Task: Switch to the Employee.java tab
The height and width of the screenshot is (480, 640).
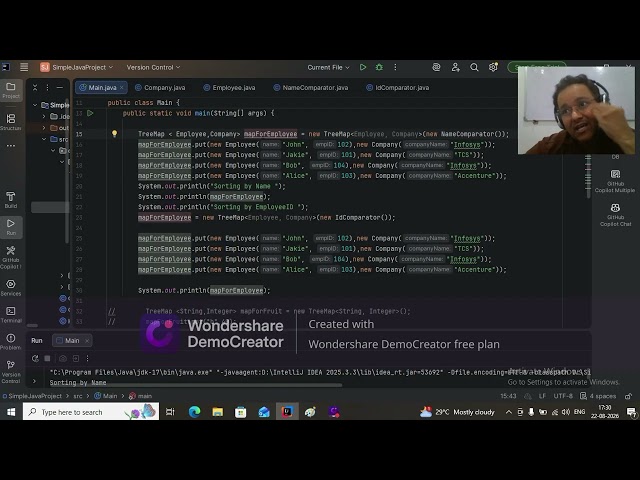Action: point(229,87)
